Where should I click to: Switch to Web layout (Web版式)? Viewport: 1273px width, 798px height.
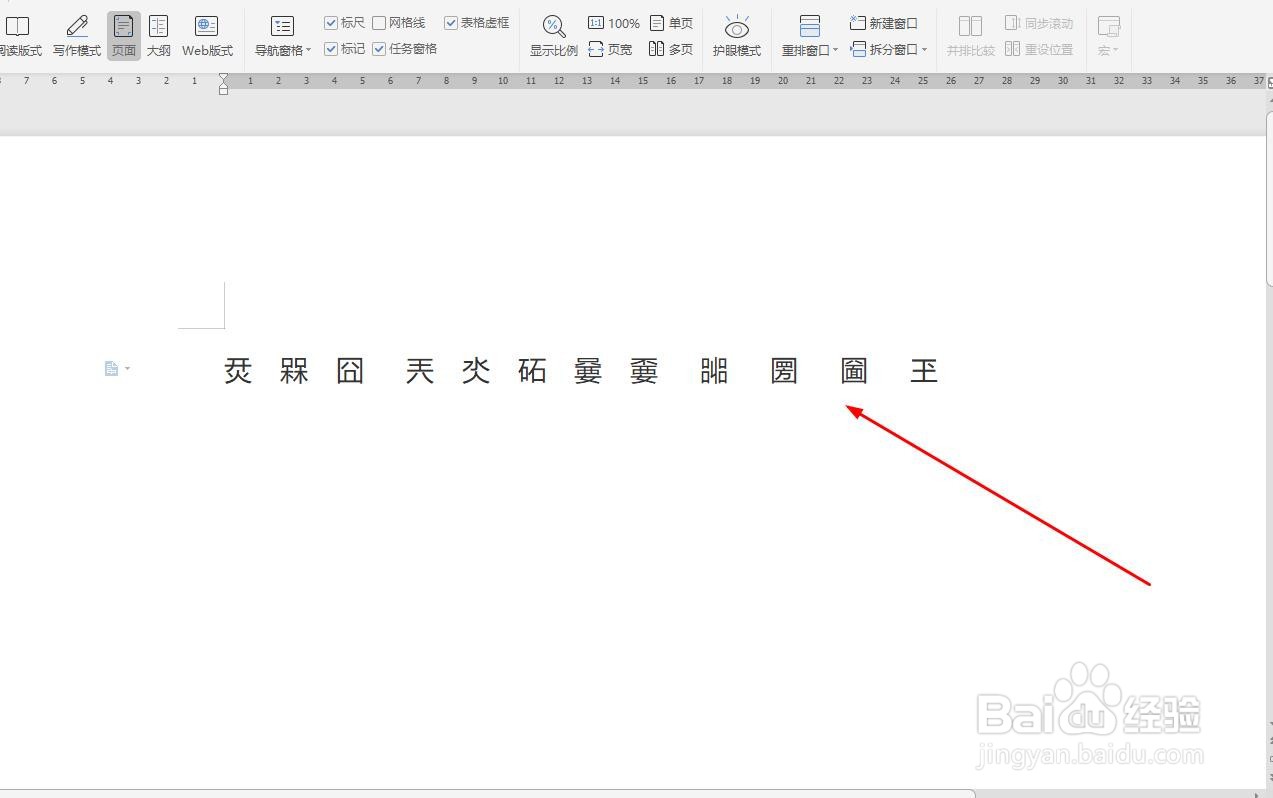(x=207, y=36)
